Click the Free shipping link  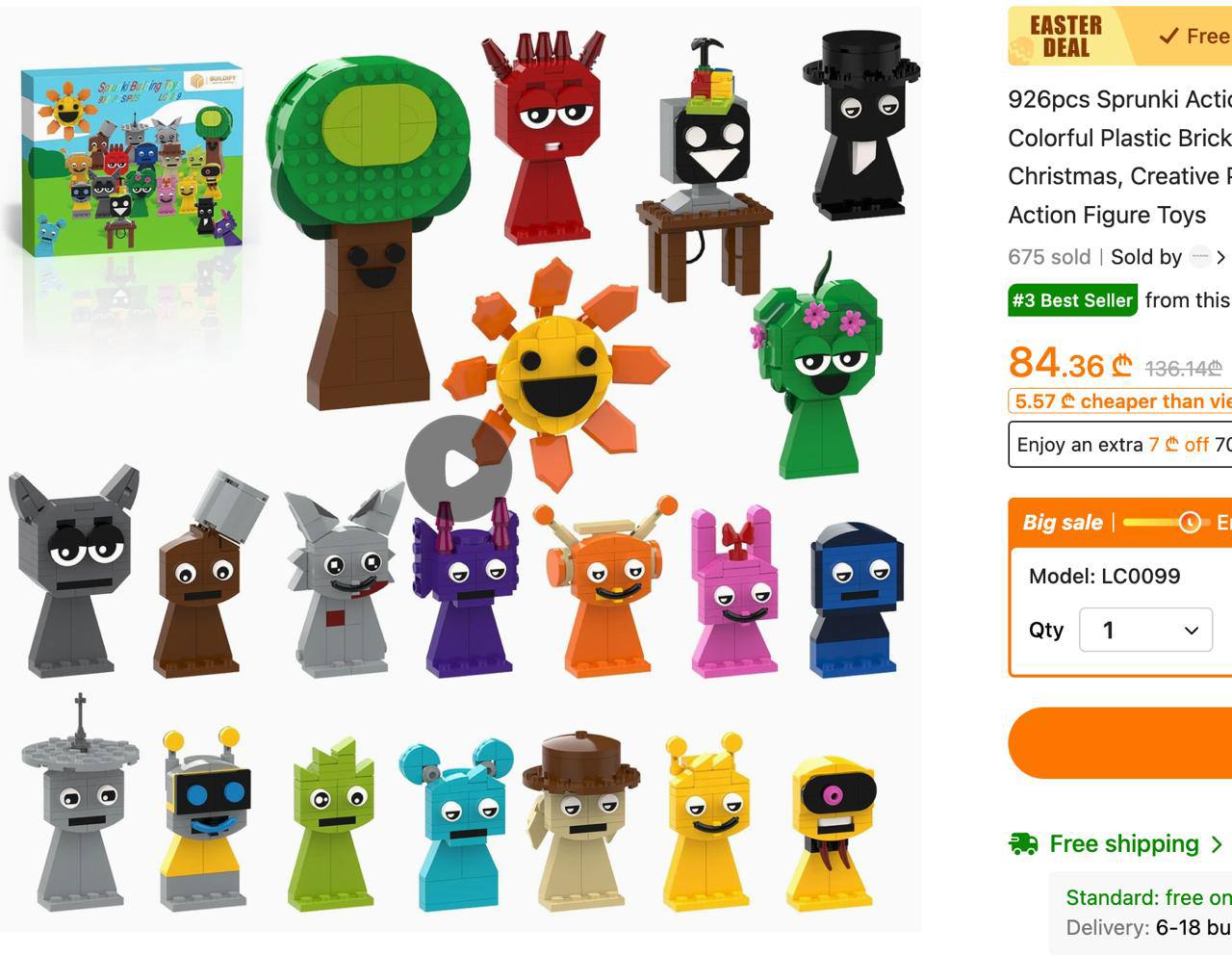[x=1123, y=844]
